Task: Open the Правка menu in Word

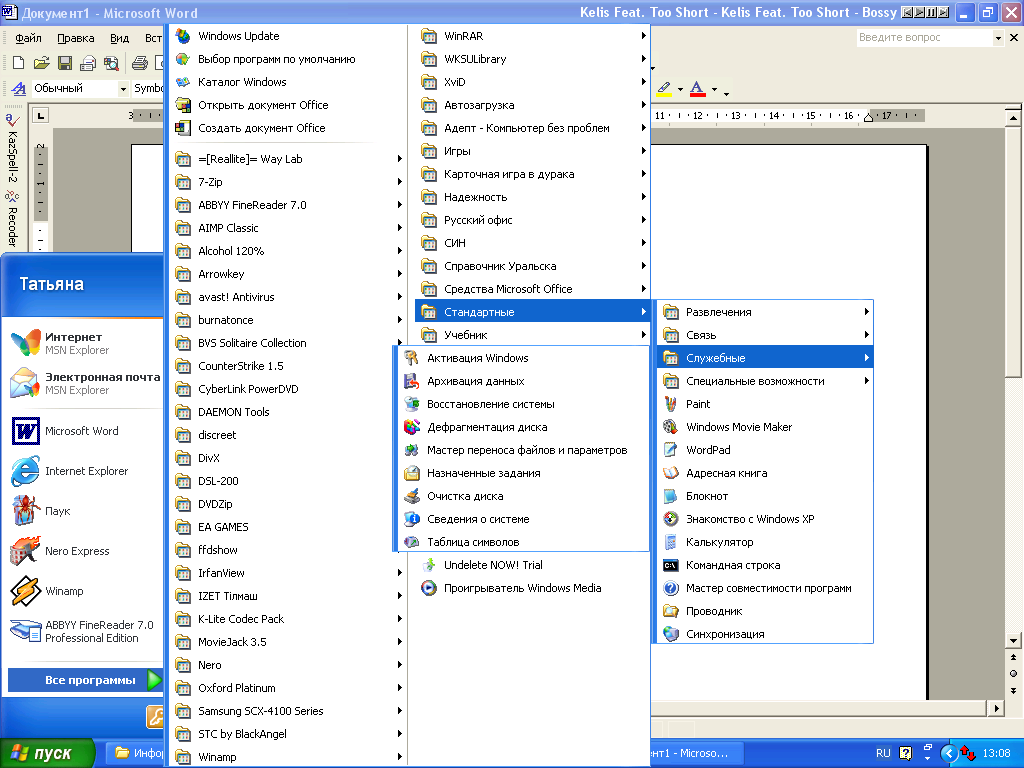Action: click(76, 38)
